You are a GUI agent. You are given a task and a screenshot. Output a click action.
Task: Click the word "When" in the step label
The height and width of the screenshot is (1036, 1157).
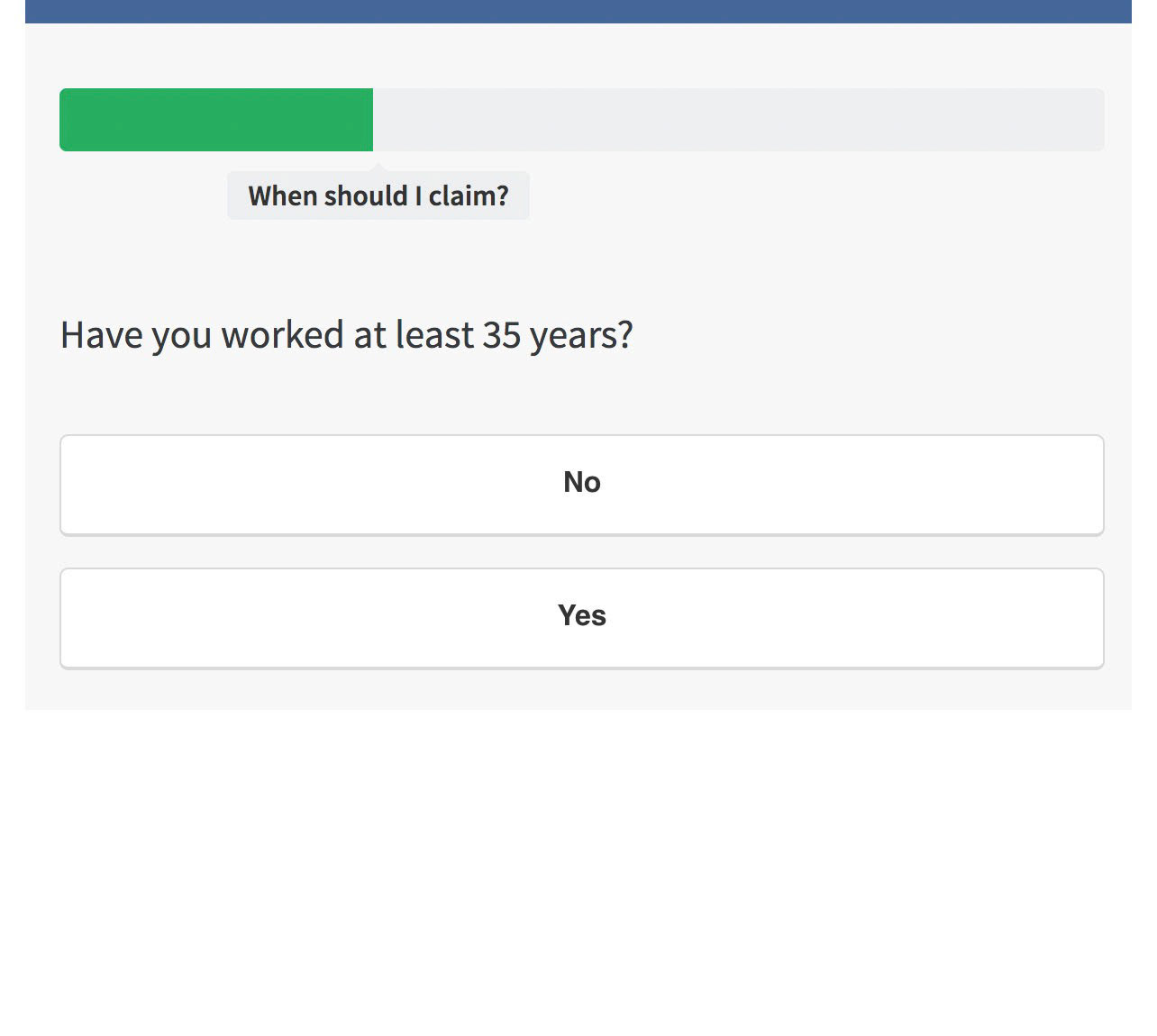[x=282, y=195]
